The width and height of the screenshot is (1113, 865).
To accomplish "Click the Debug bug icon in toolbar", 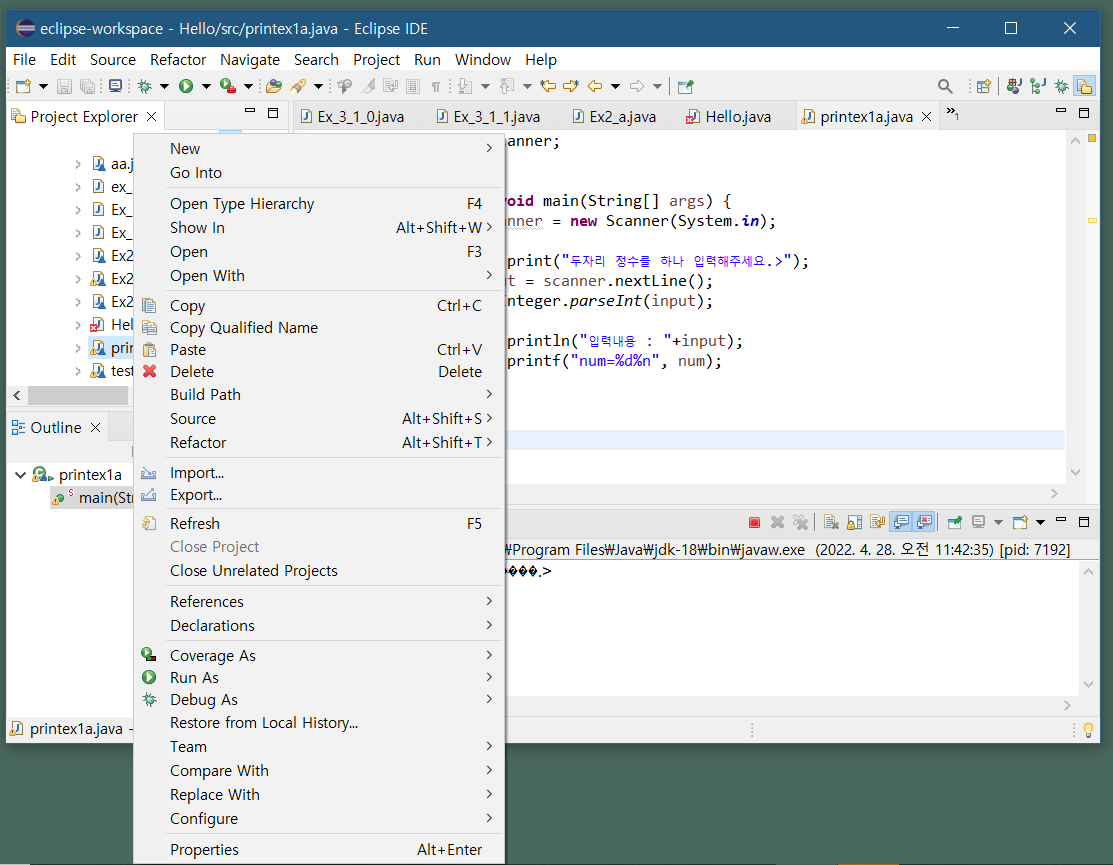I will coord(145,87).
